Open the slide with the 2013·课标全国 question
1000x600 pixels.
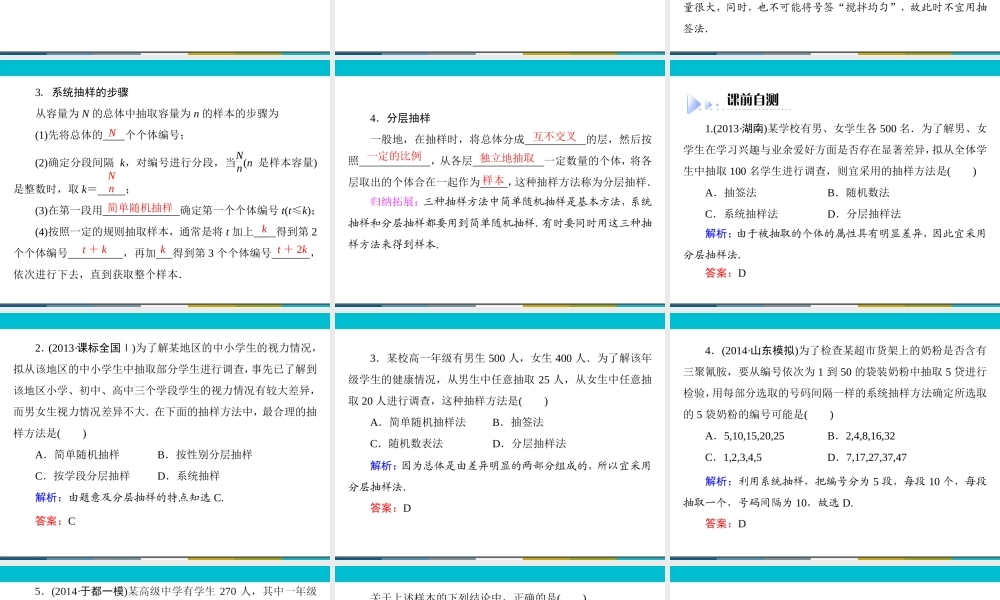(x=165, y=435)
